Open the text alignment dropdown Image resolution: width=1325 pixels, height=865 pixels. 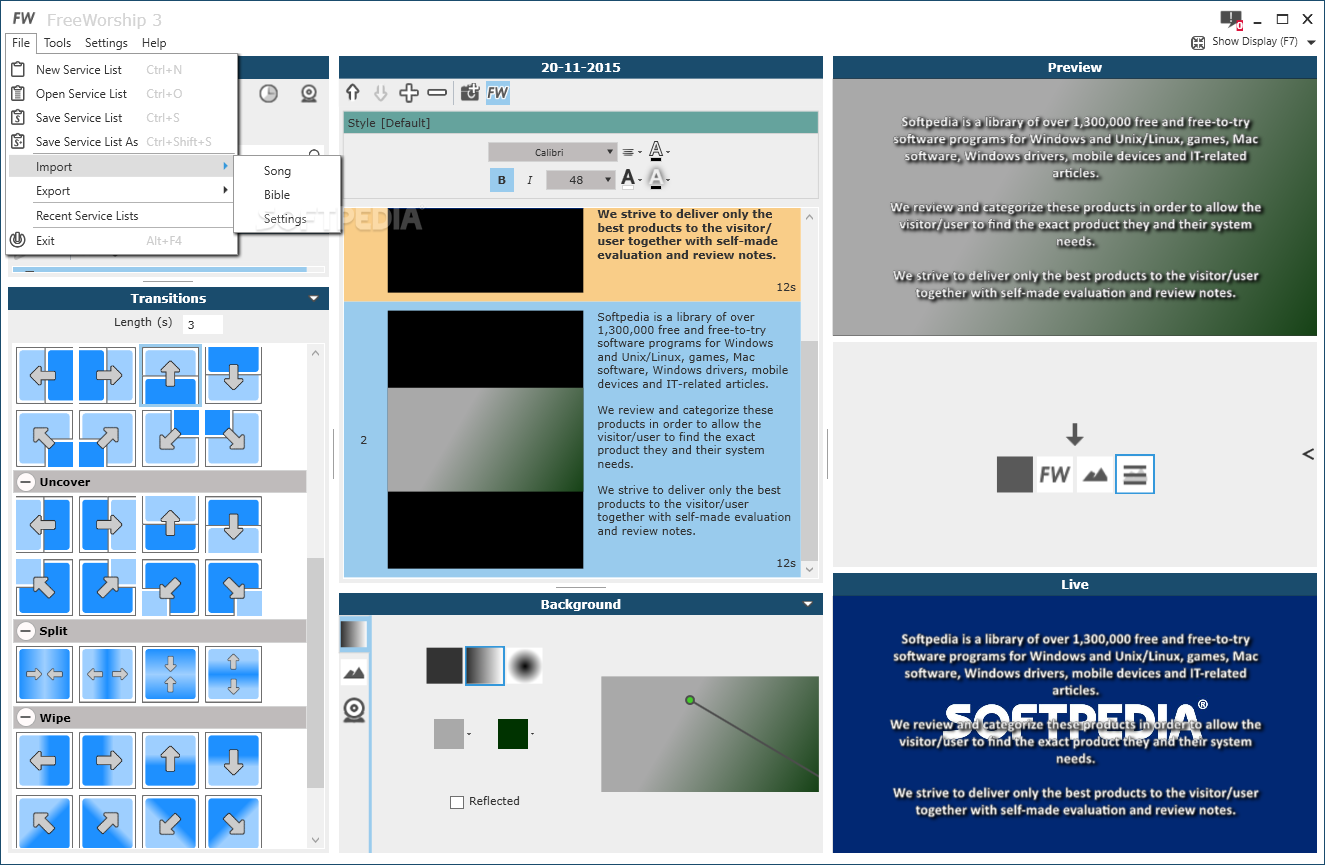[632, 152]
